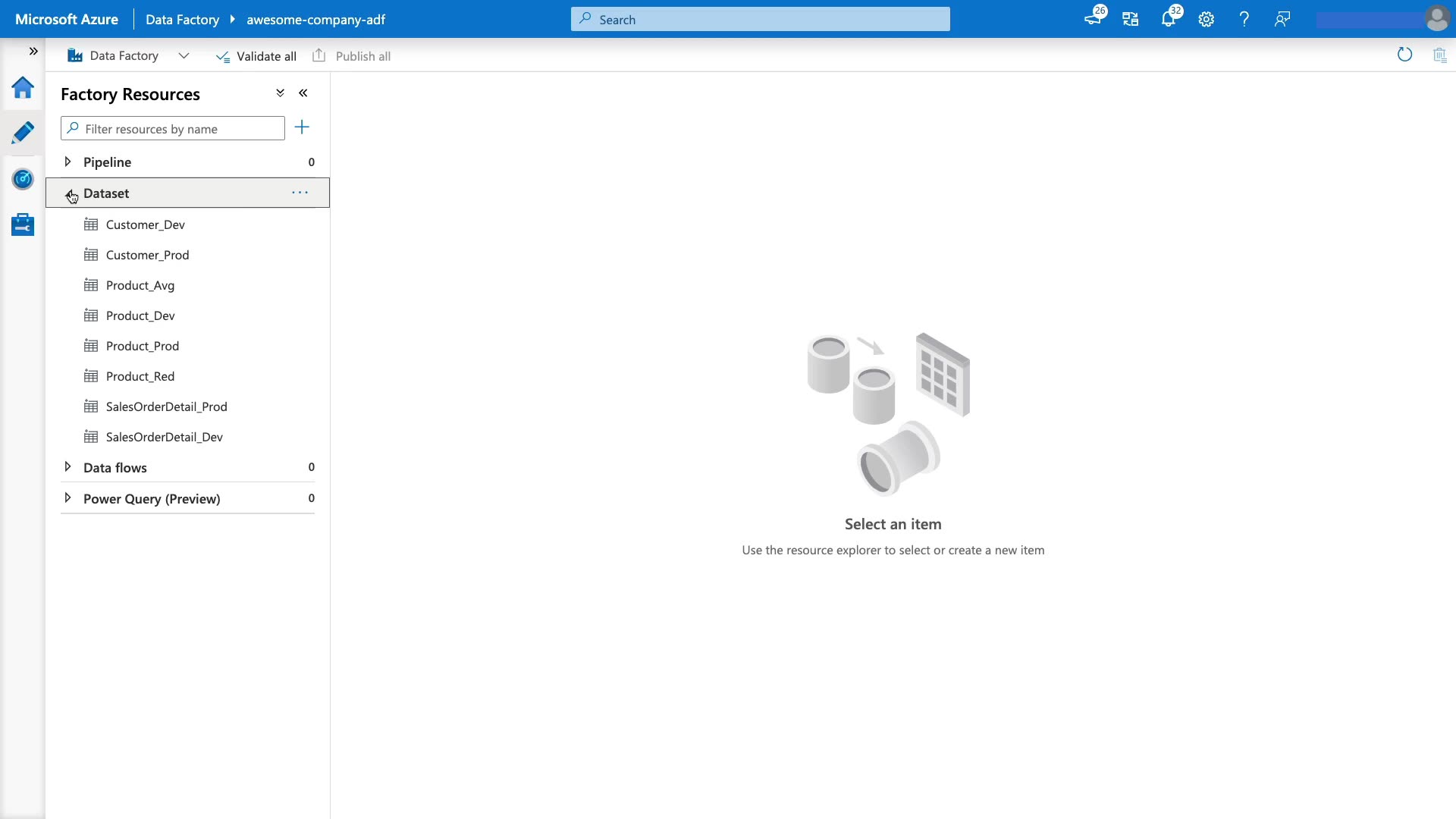Open Dataset actions ellipsis menu
The width and height of the screenshot is (1456, 819).
300,193
